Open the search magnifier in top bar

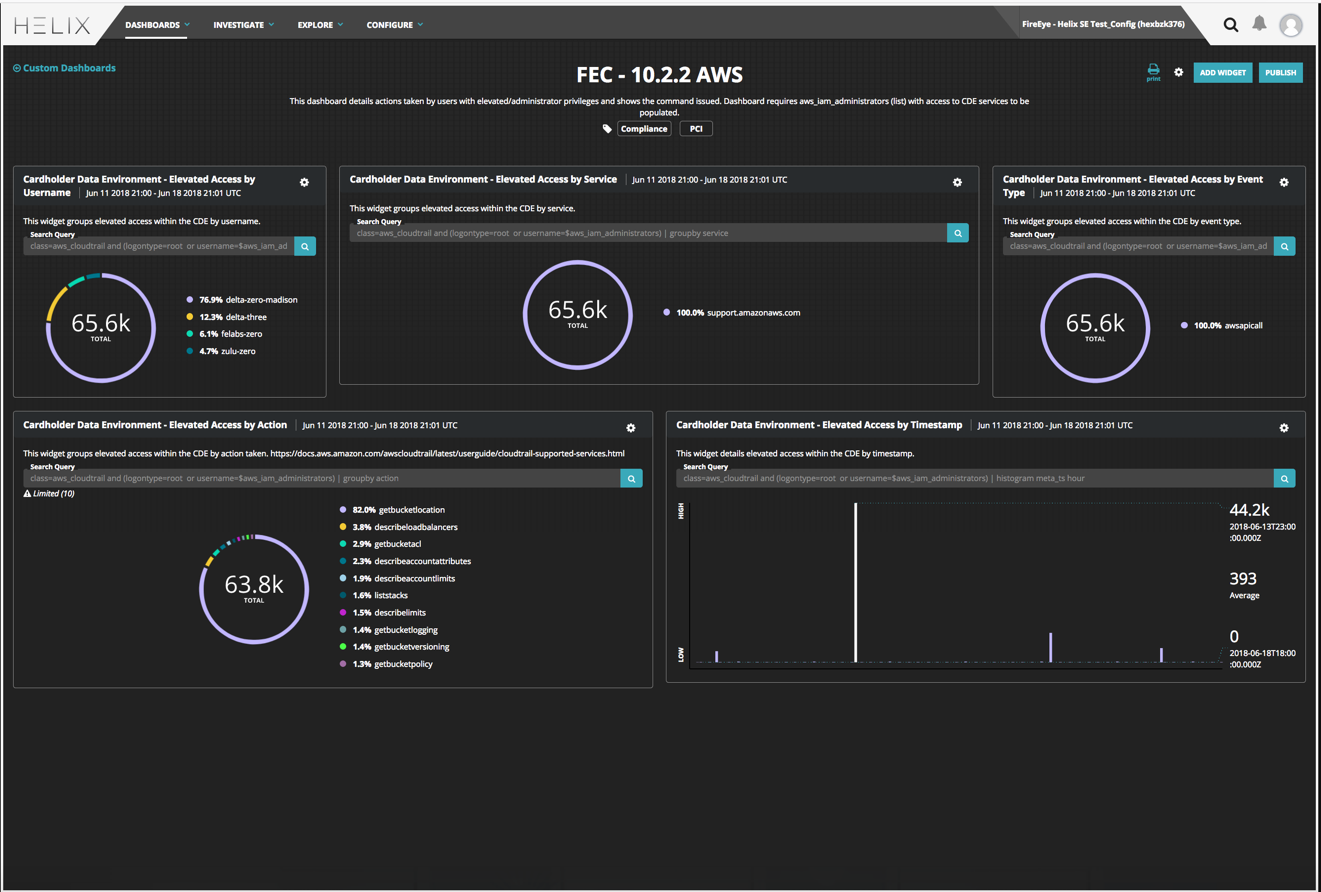(x=1231, y=25)
